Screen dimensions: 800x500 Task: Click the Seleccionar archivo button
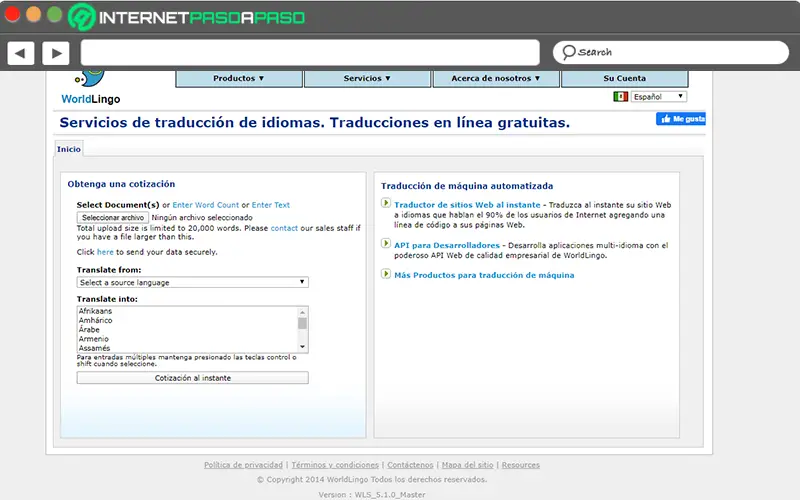(x=113, y=217)
